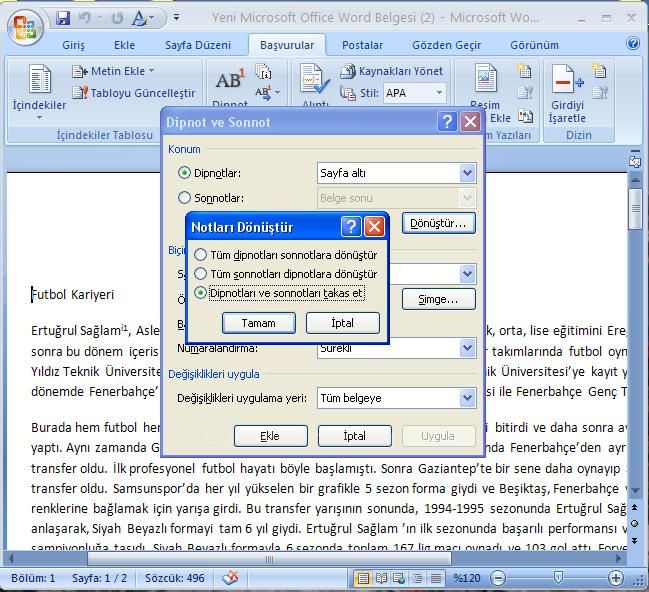The height and width of the screenshot is (592, 649).
Task: Click the vertical scrollbar thumb
Action: [x=635, y=209]
